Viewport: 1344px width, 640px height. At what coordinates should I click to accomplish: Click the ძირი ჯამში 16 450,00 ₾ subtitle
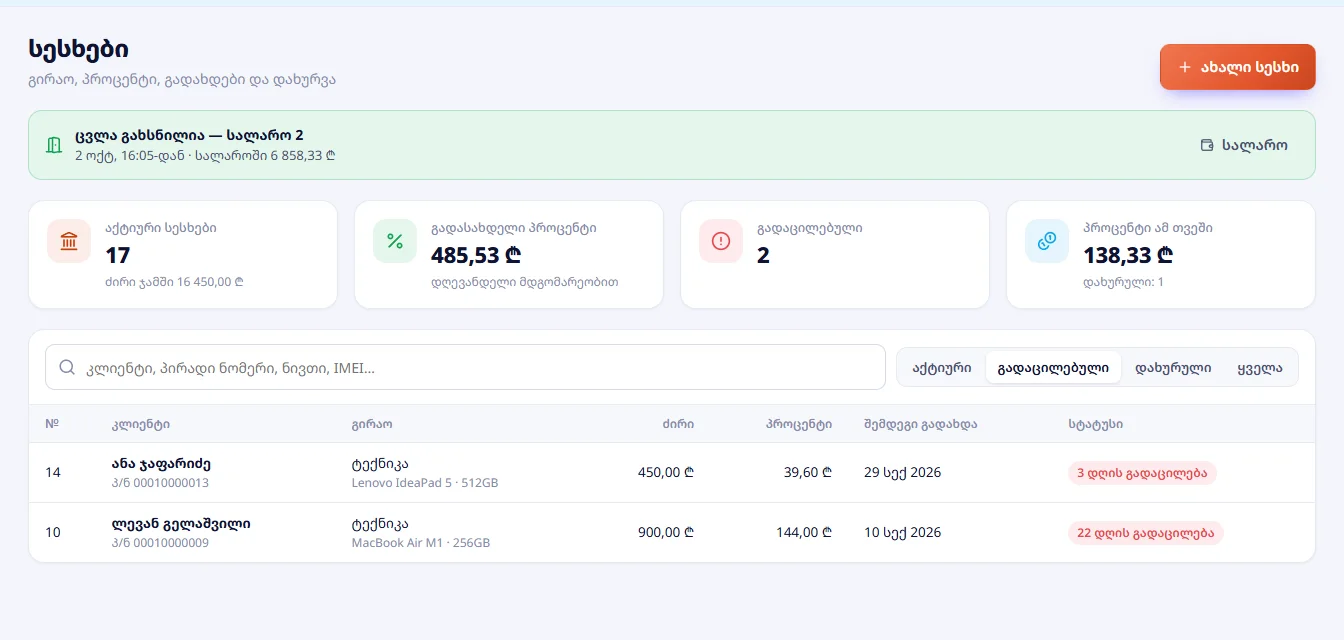click(174, 282)
